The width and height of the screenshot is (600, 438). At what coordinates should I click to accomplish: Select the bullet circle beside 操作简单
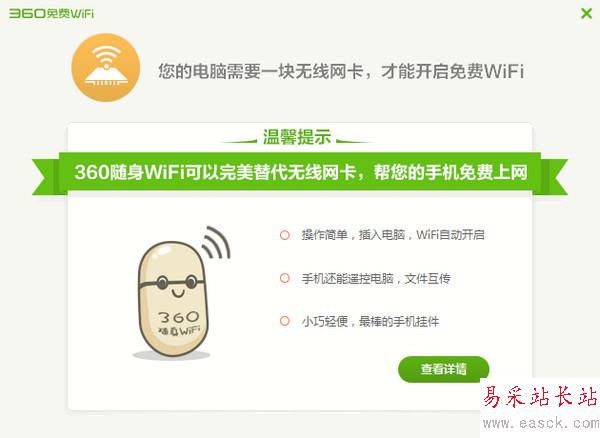[x=285, y=235]
